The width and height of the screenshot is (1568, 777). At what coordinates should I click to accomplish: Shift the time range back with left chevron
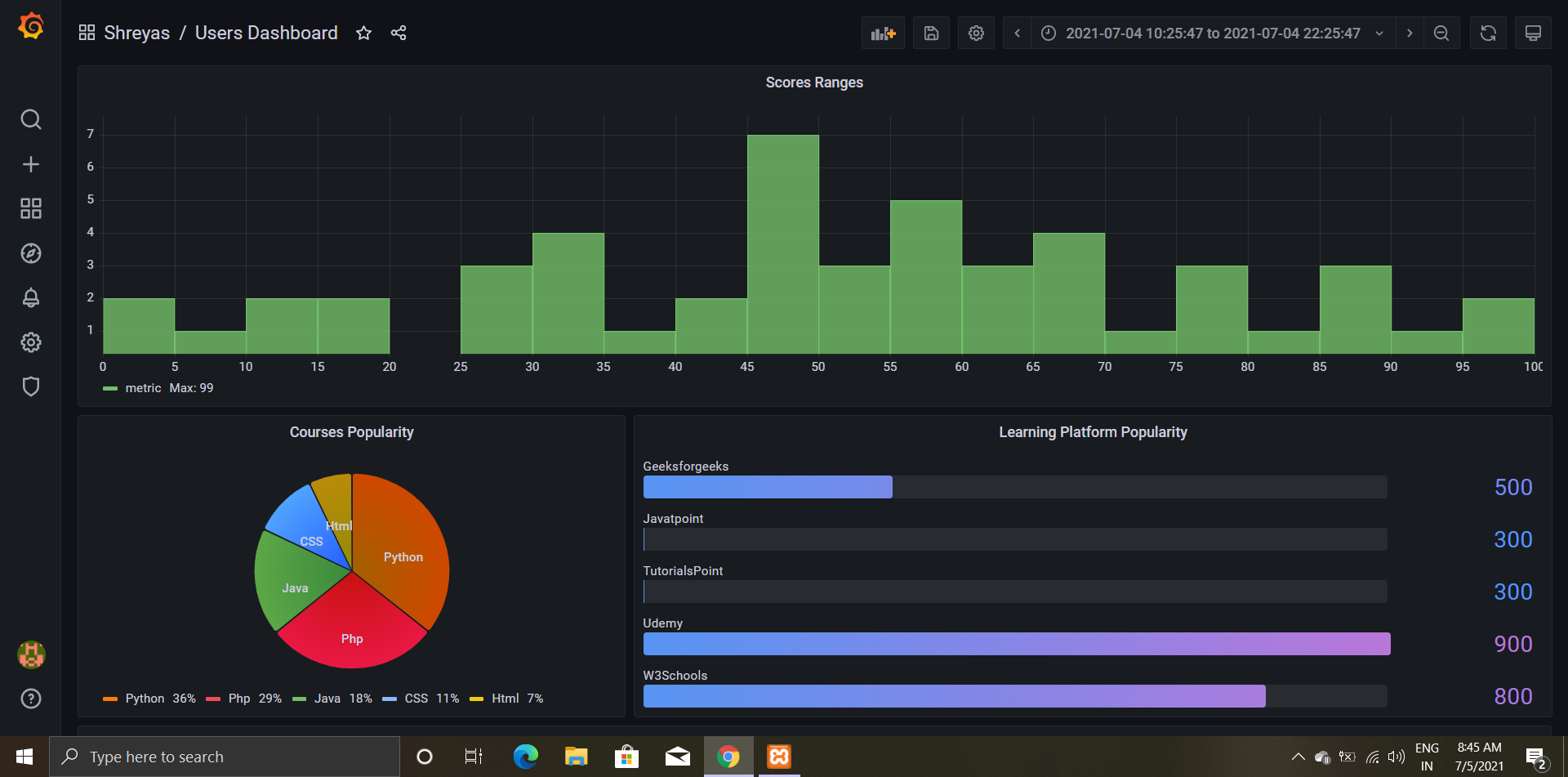tap(1016, 33)
